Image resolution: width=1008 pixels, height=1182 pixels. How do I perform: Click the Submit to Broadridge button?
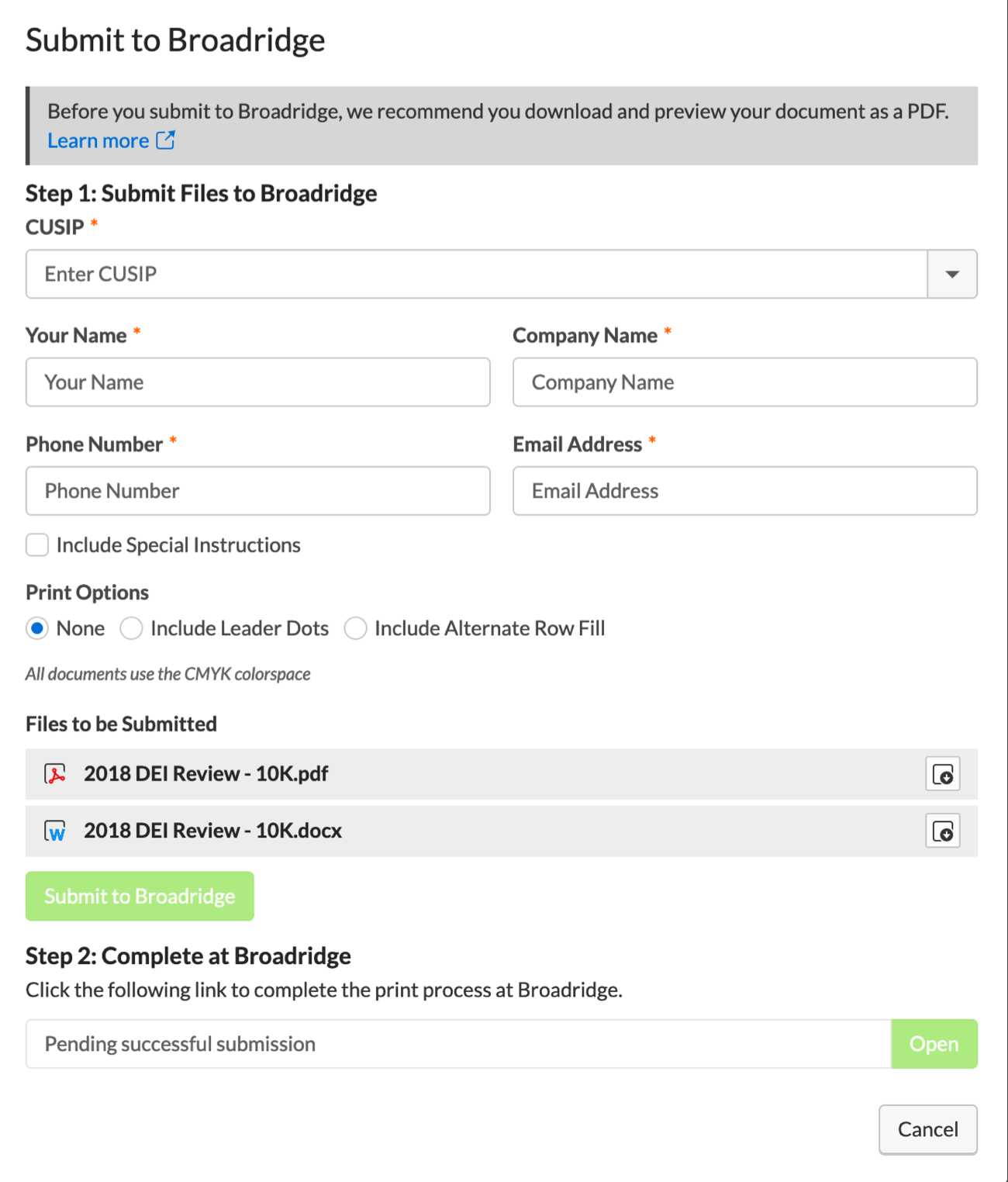140,897
